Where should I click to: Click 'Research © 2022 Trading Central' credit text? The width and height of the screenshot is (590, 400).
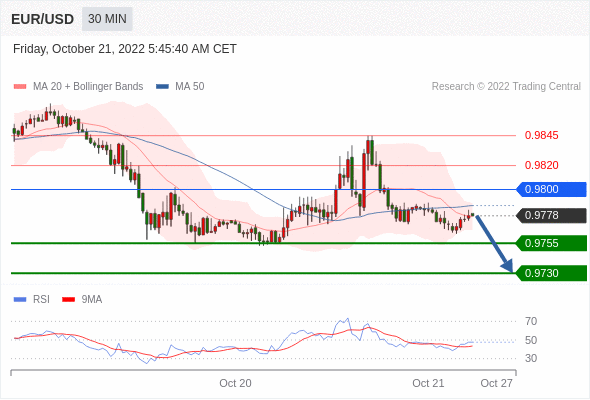(506, 87)
